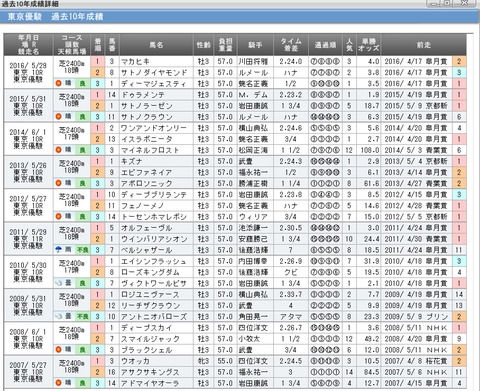
Task: Select horse name マカヒキ
Action: [x=135, y=61]
